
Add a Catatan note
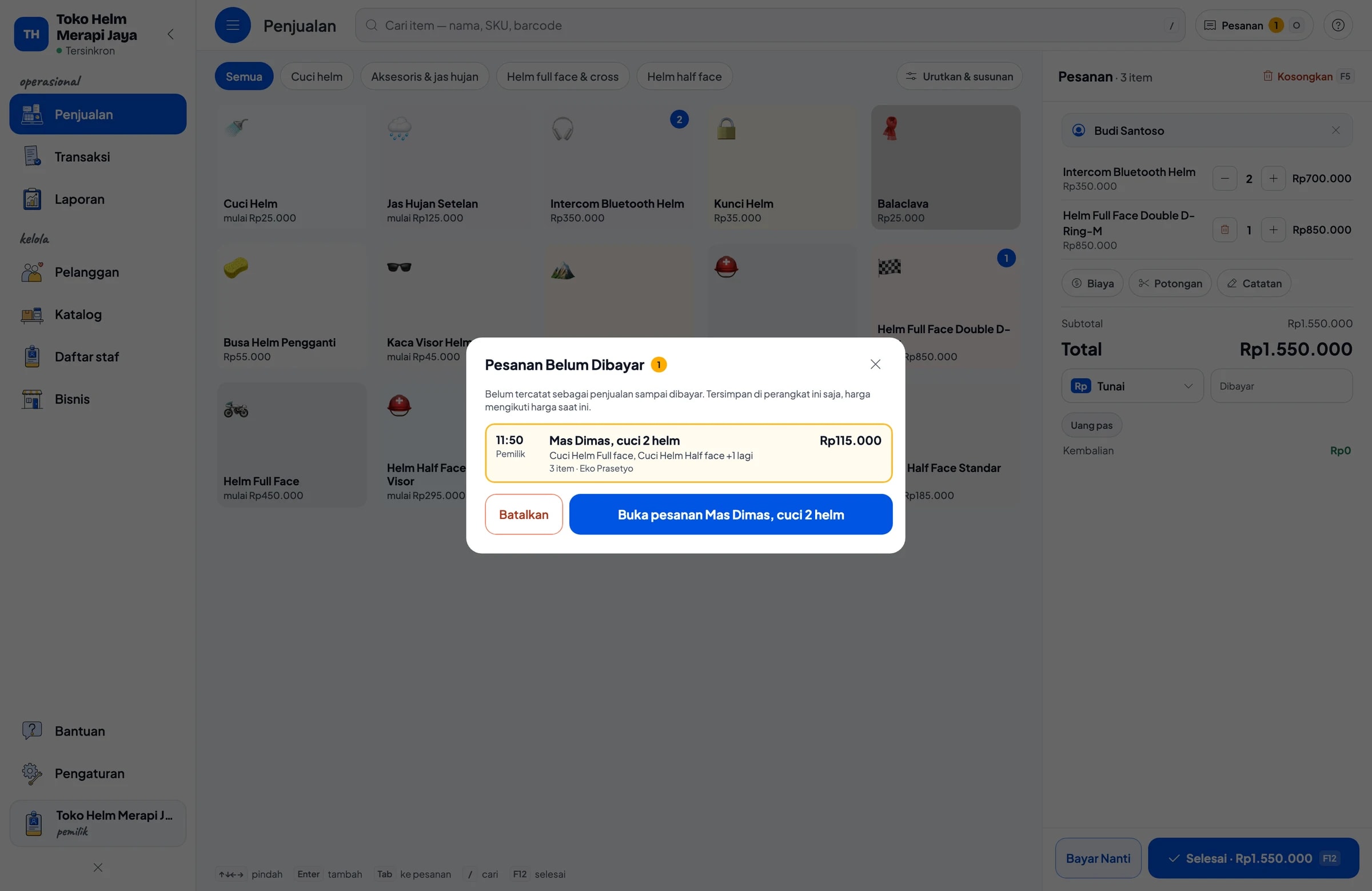1254,283
